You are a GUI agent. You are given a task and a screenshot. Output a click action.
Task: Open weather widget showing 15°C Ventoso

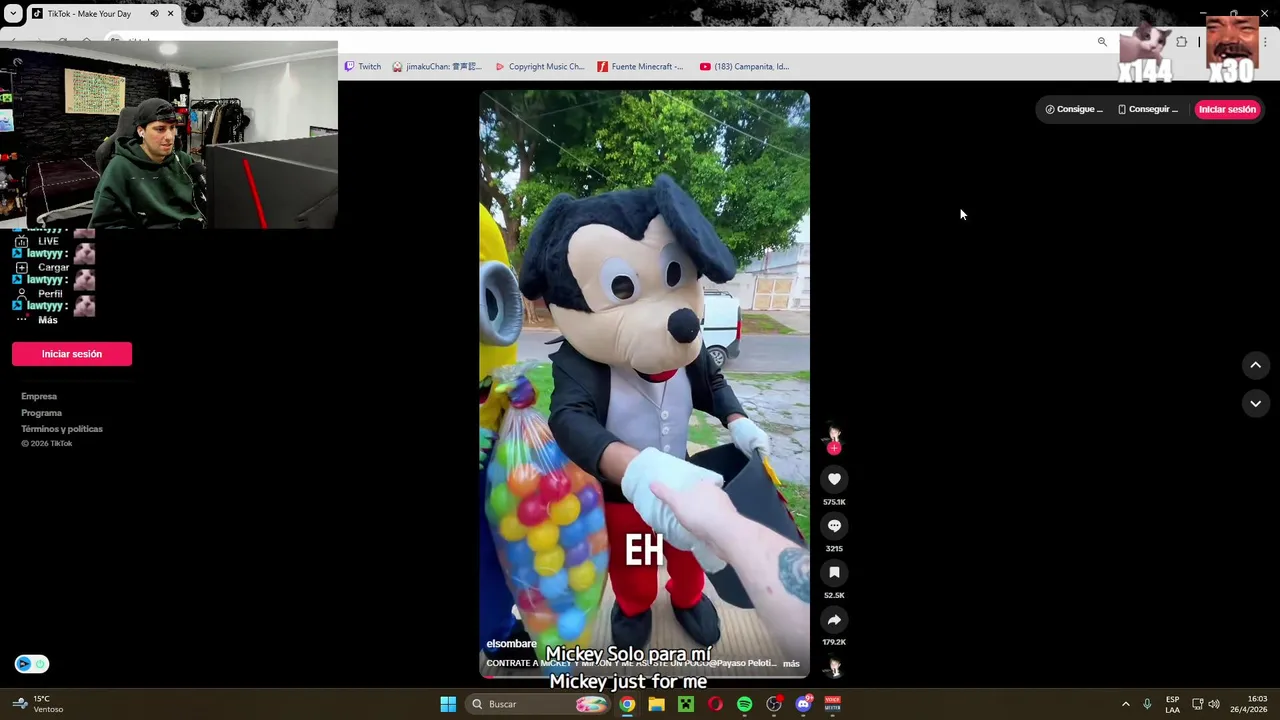pyautogui.click(x=38, y=704)
